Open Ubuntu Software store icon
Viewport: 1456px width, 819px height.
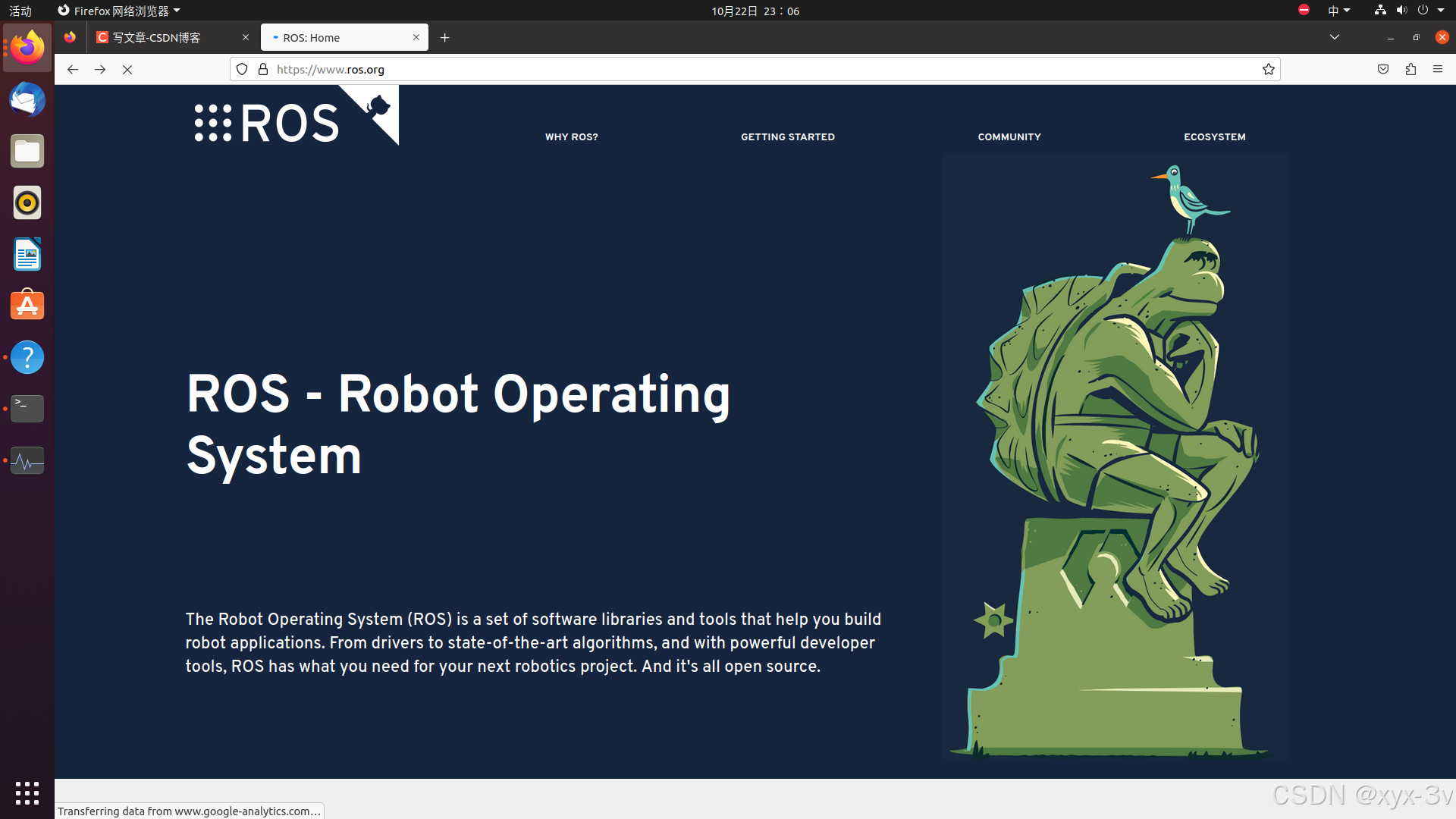click(27, 306)
